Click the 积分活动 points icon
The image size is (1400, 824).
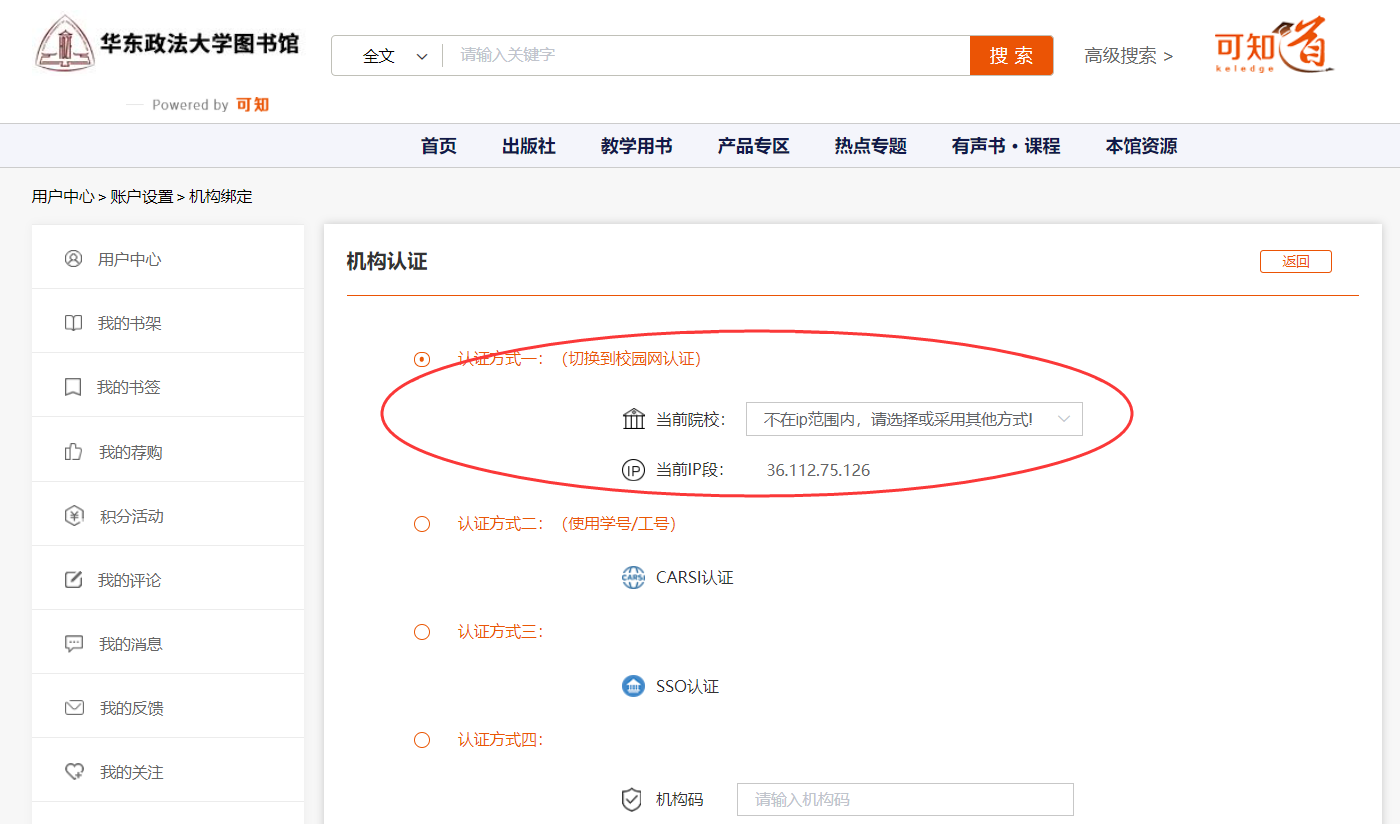[x=73, y=516]
